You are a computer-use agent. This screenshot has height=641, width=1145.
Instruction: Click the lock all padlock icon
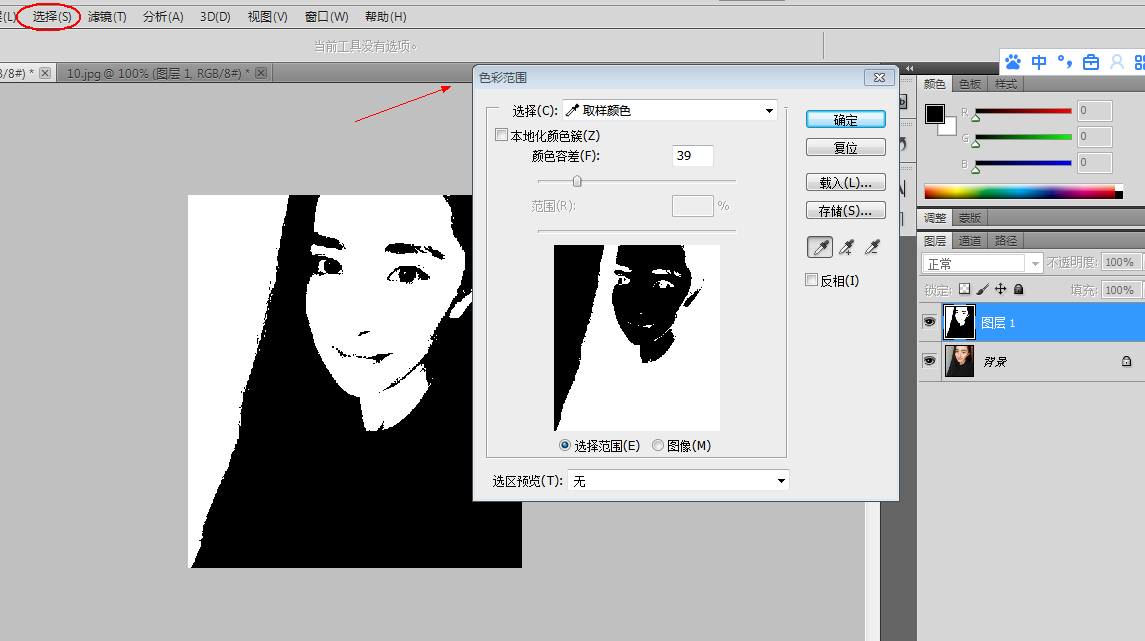(x=1019, y=289)
